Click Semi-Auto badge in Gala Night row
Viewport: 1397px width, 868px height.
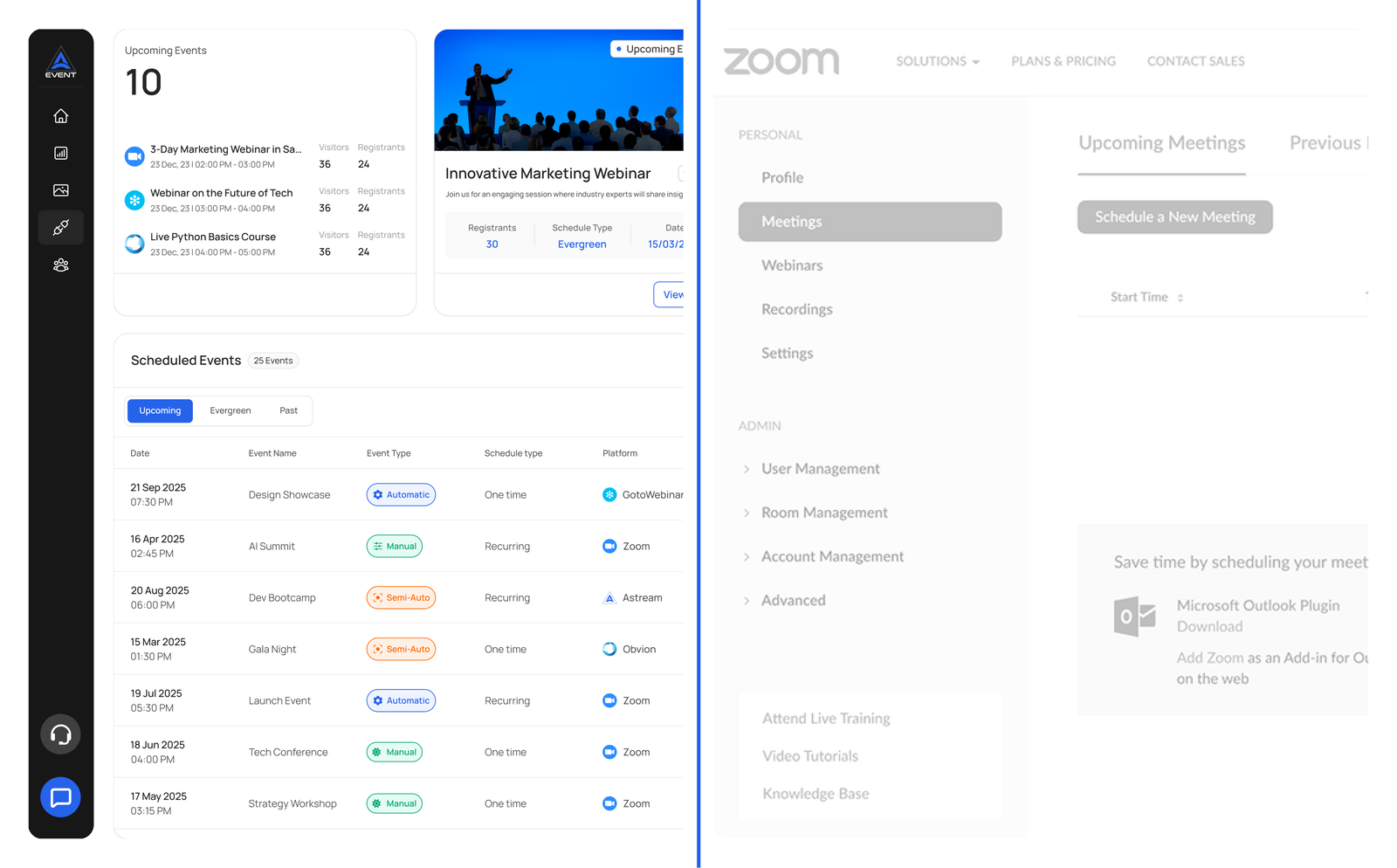coord(401,650)
